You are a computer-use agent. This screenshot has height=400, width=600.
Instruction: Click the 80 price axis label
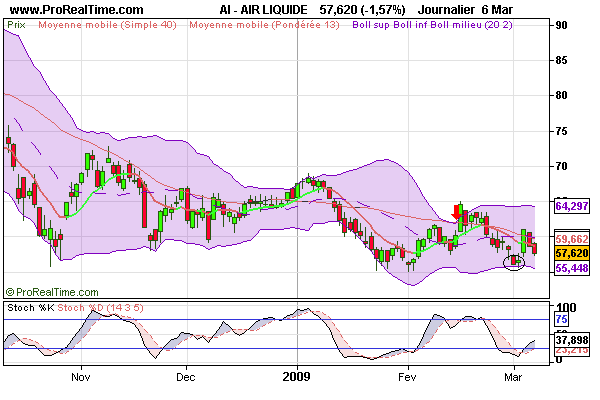tap(561, 95)
